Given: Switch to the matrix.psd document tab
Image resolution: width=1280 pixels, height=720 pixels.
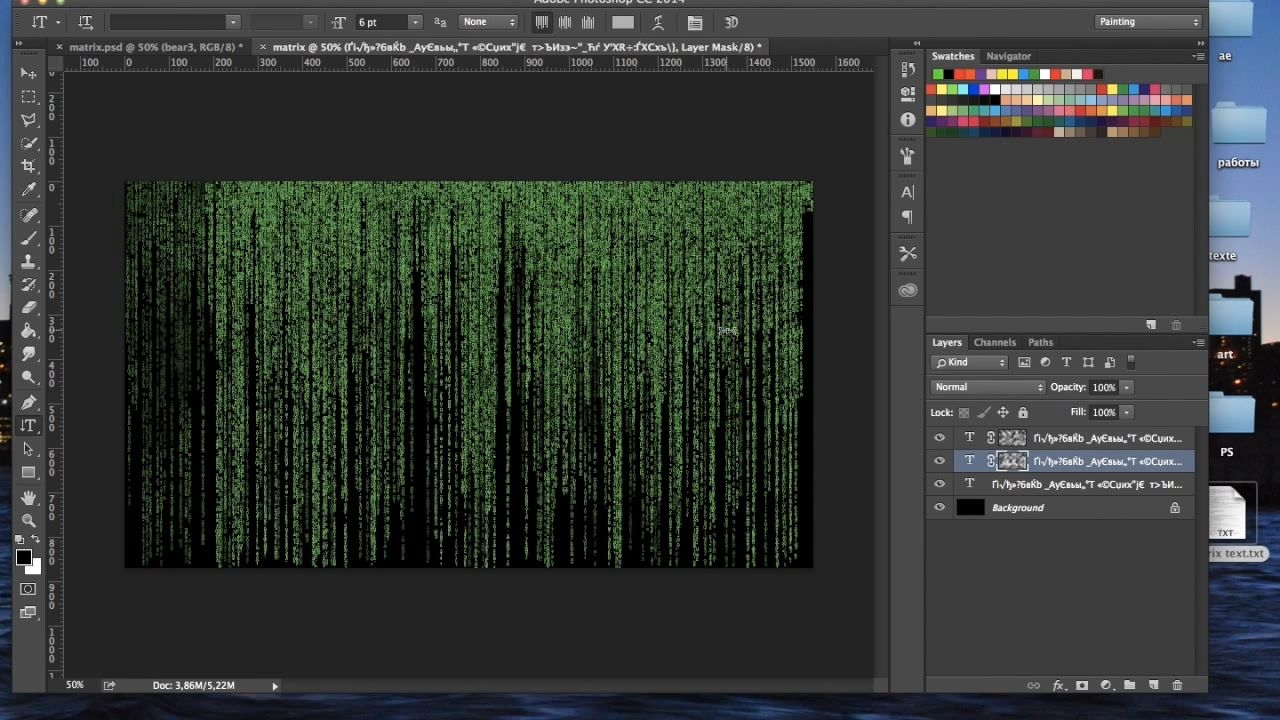Looking at the screenshot, I should pyautogui.click(x=154, y=47).
